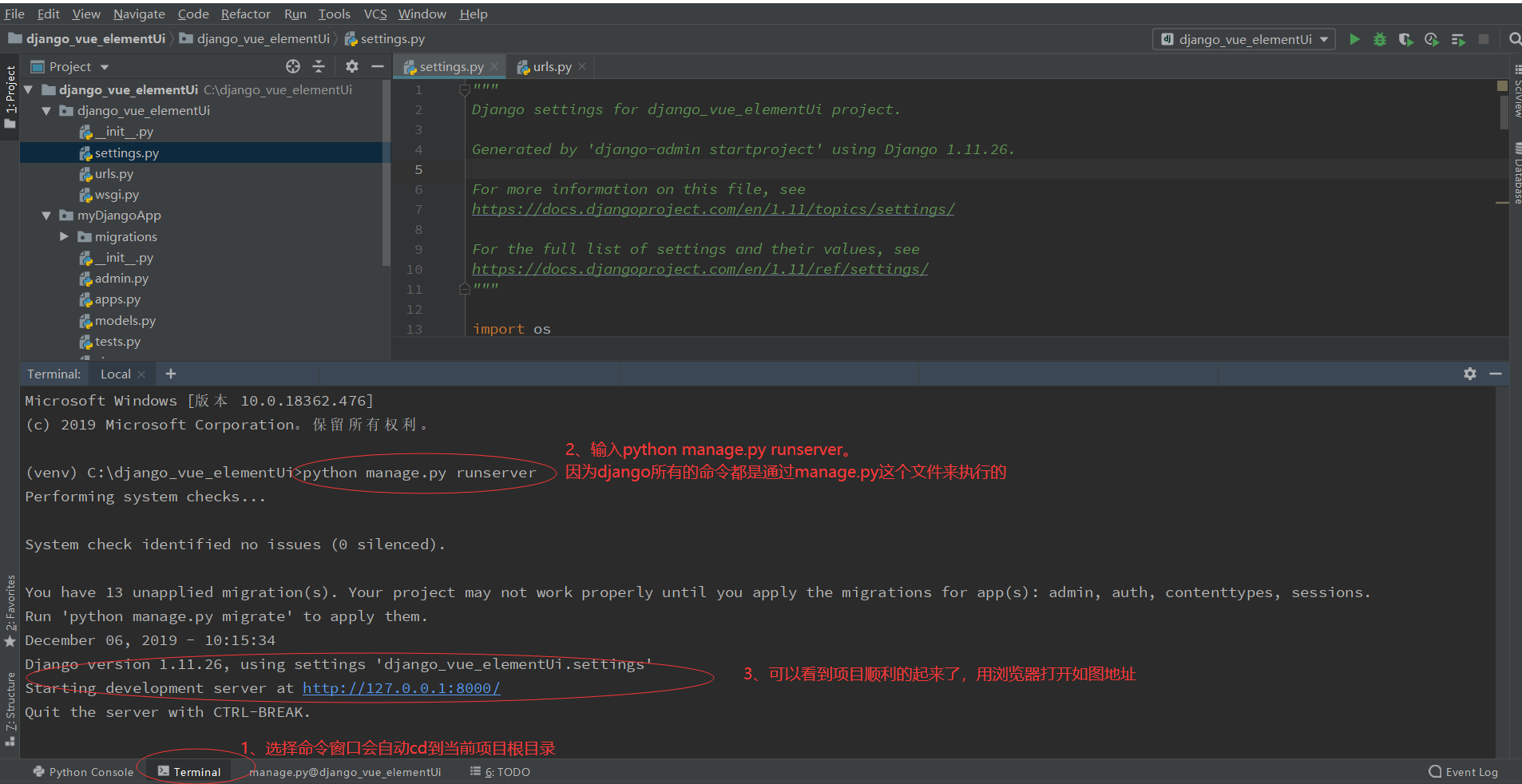The width and height of the screenshot is (1522, 784).
Task: Click the editor inspection status indicator square
Action: tap(1502, 85)
